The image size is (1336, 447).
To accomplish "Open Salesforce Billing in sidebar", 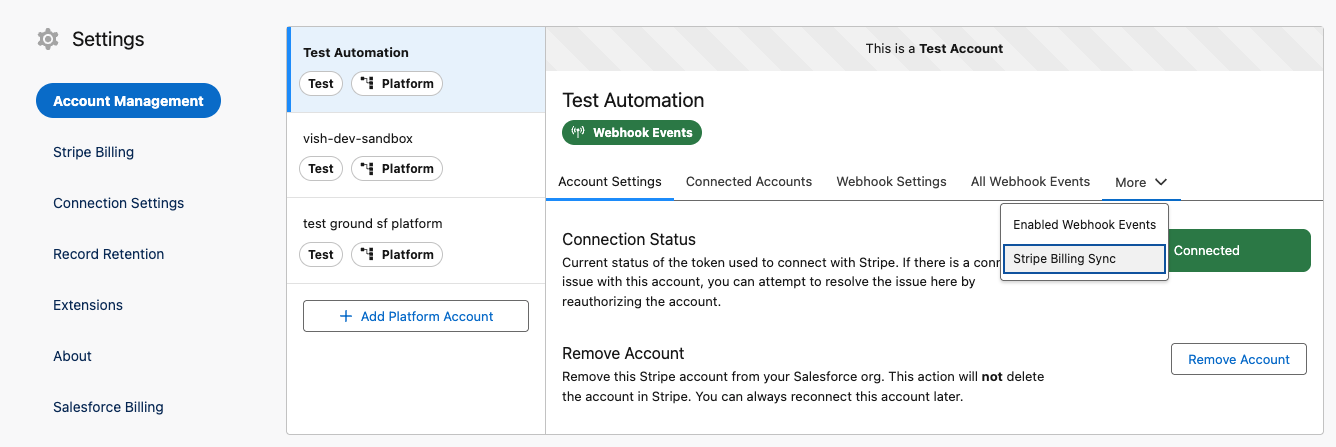I will pyautogui.click(x=108, y=407).
